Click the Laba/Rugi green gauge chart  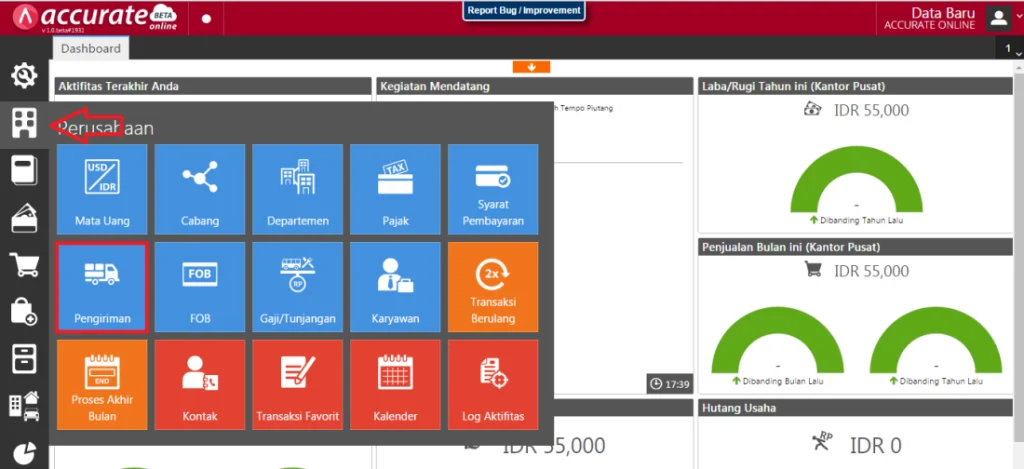coord(856,179)
